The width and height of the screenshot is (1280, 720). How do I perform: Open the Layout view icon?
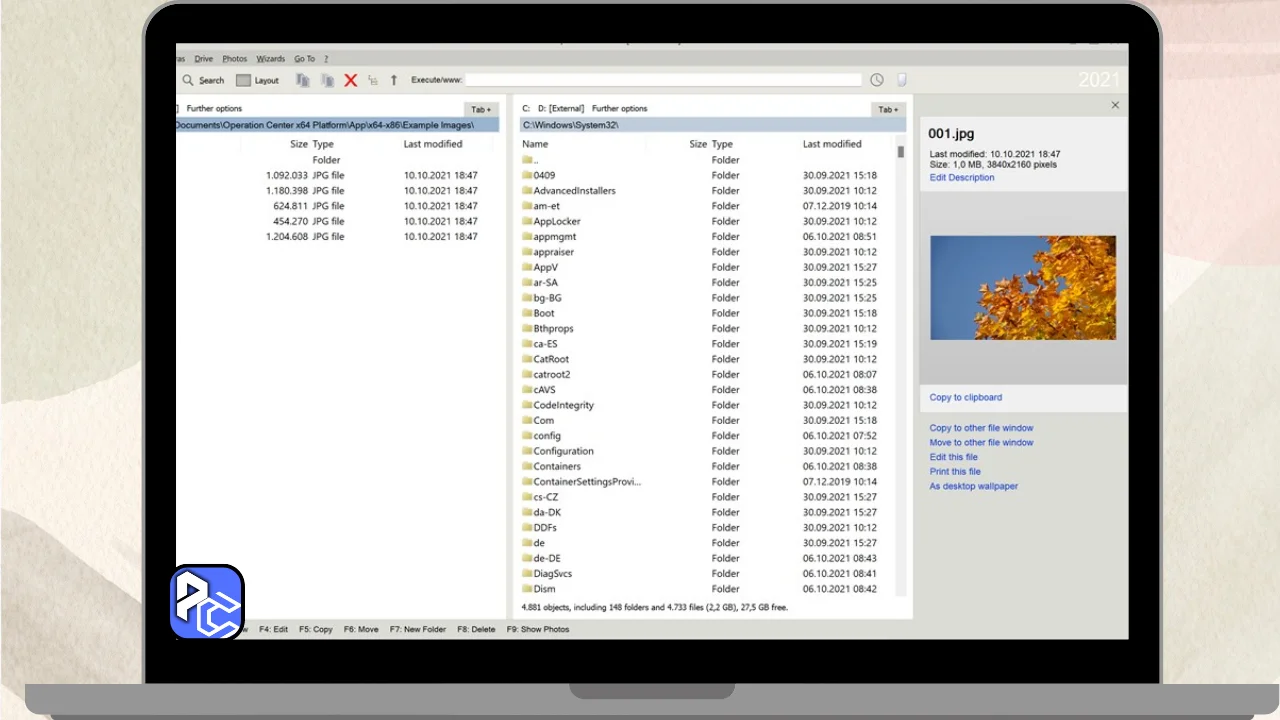click(x=244, y=80)
